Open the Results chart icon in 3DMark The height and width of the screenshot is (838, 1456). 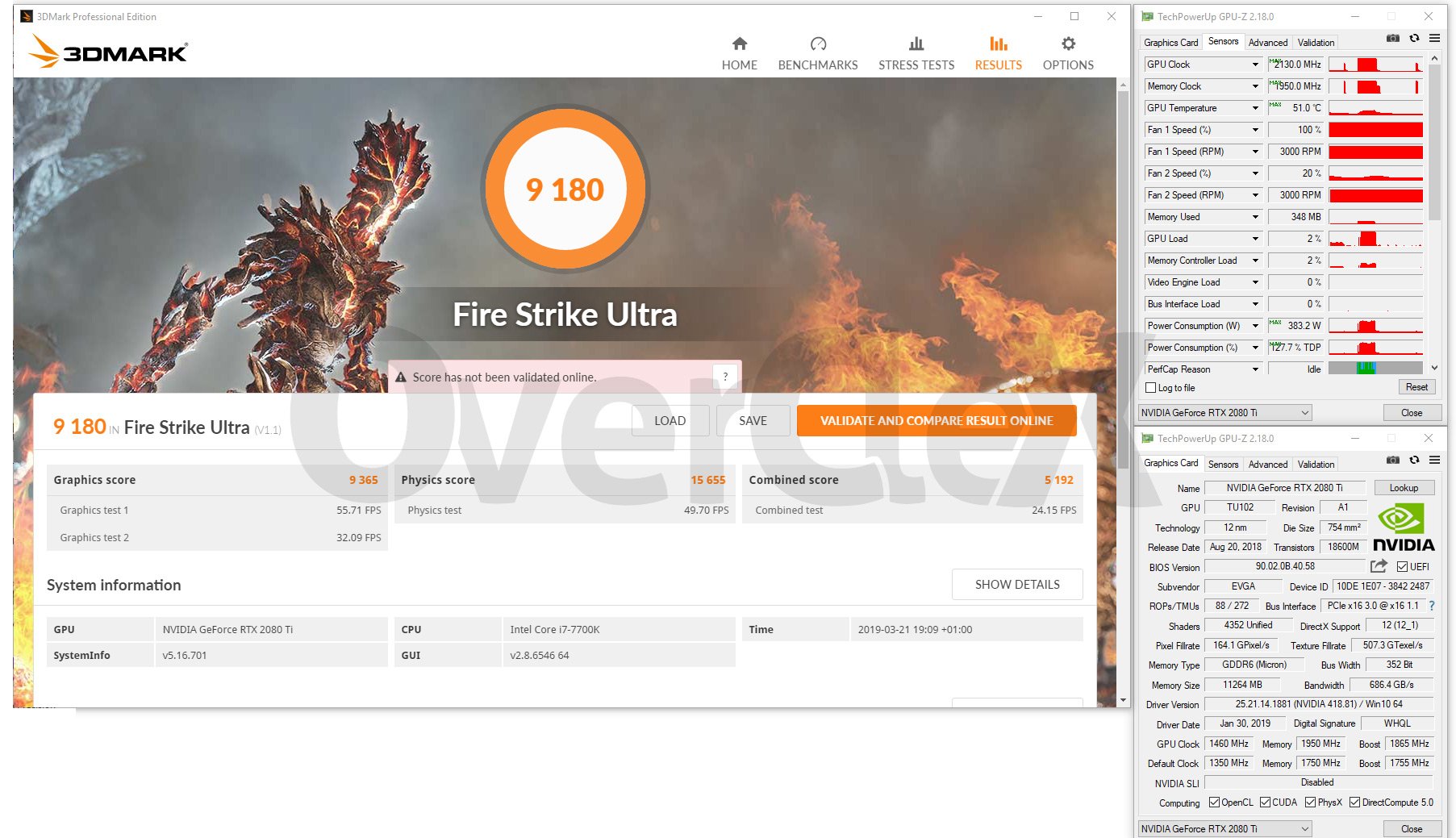coord(999,44)
